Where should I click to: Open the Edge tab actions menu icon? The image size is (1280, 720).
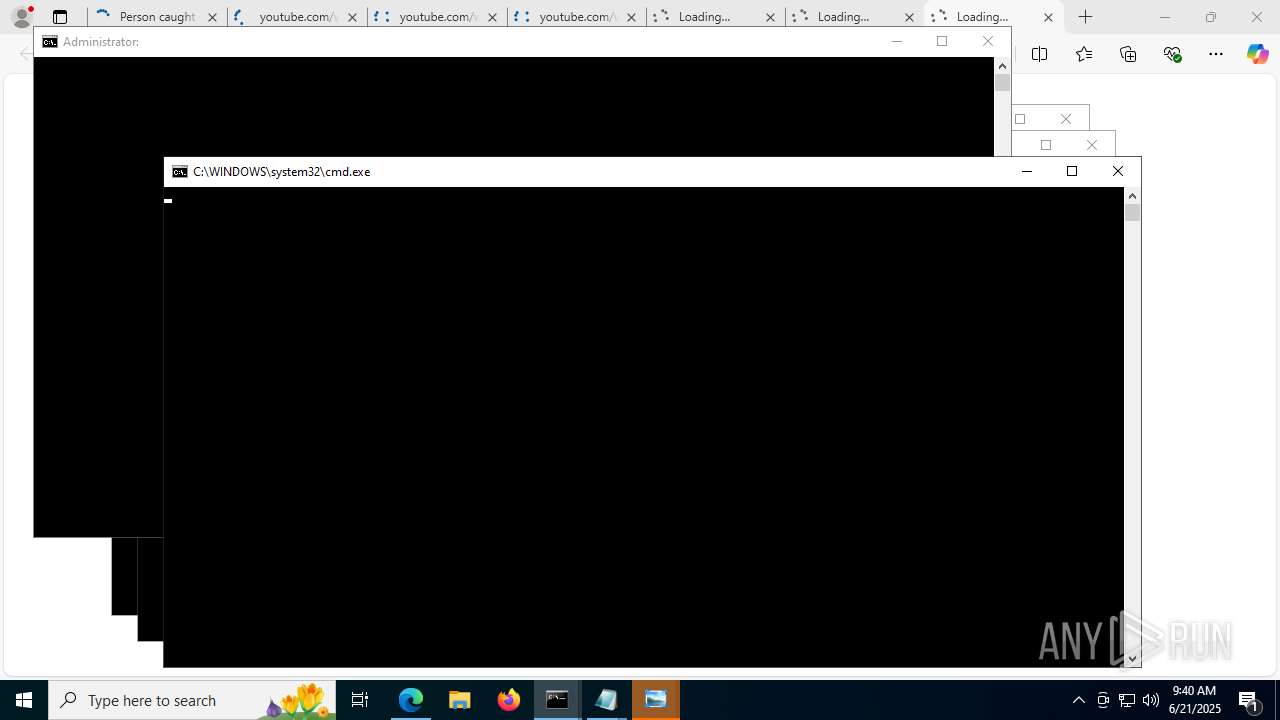[60, 17]
